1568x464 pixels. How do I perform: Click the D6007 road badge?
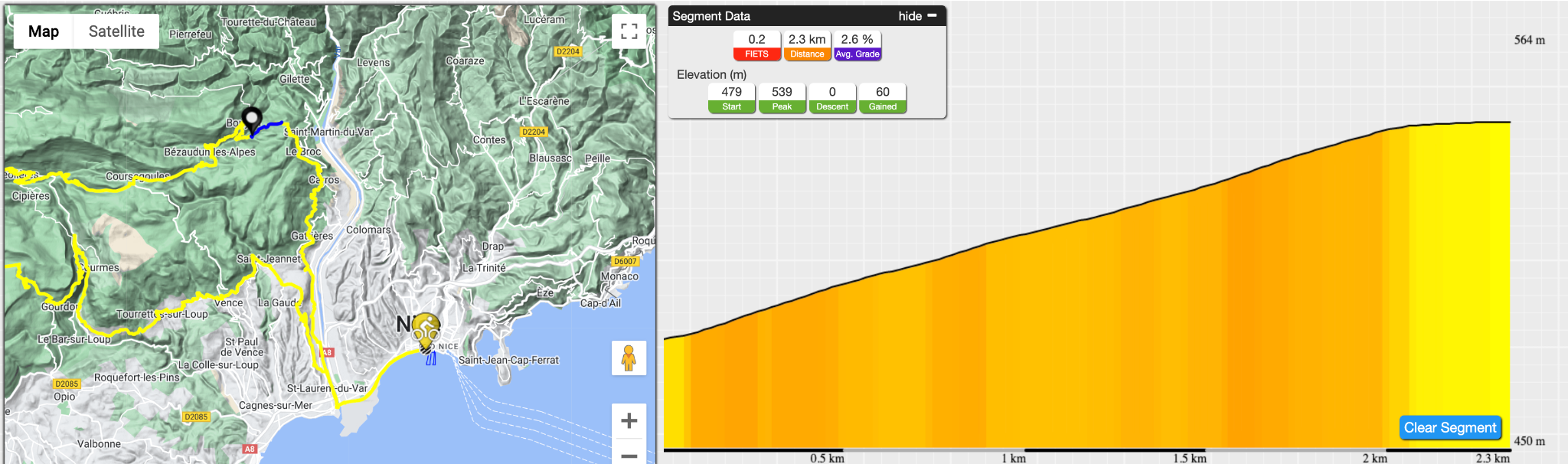pos(625,261)
